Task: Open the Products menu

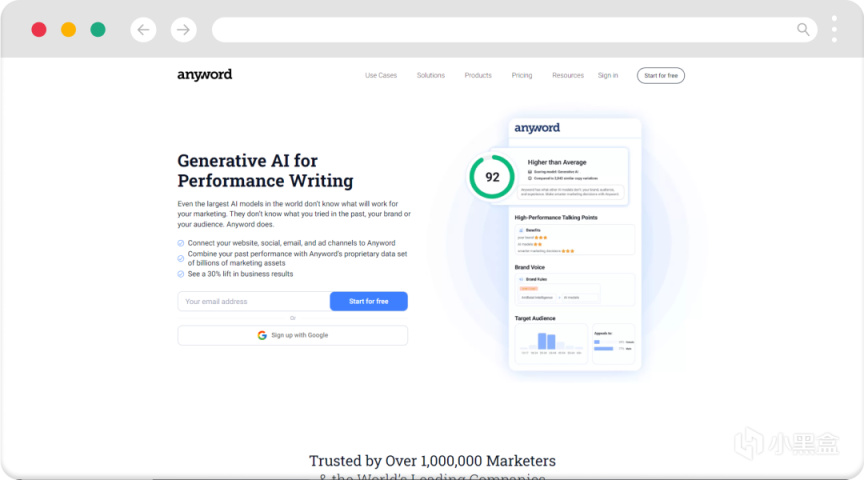Action: pyautogui.click(x=478, y=75)
